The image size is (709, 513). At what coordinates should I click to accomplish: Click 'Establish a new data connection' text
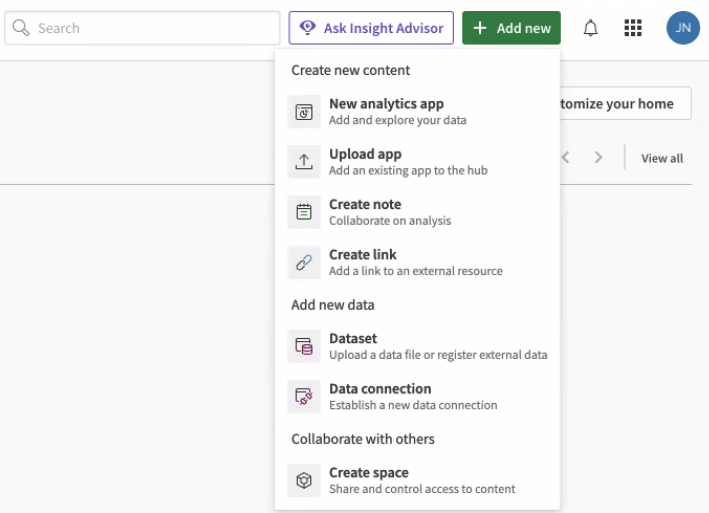[x=413, y=405]
